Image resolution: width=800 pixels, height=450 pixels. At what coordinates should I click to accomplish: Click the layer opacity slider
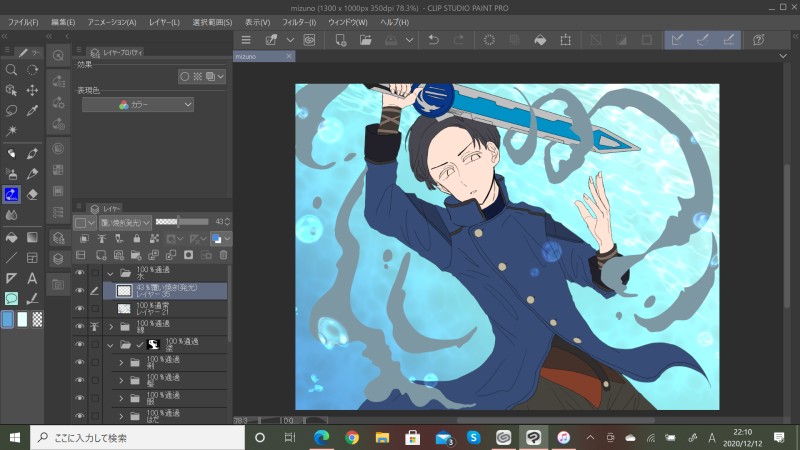(x=180, y=222)
